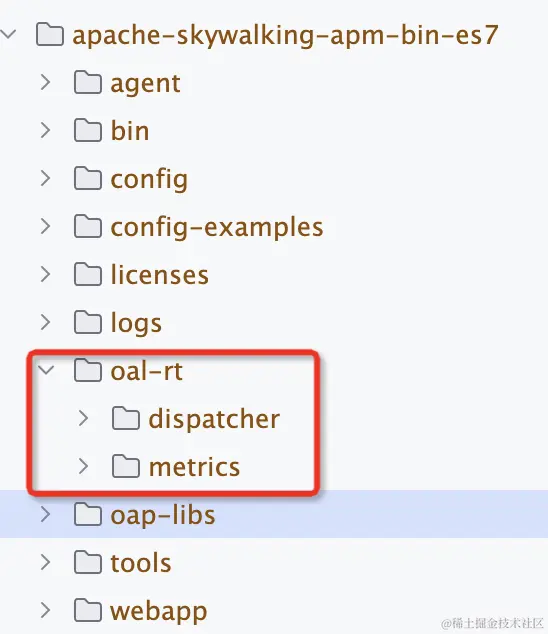Collapse the apache-skywalking-apm-bin-es7 root folder

click(x=8, y=34)
